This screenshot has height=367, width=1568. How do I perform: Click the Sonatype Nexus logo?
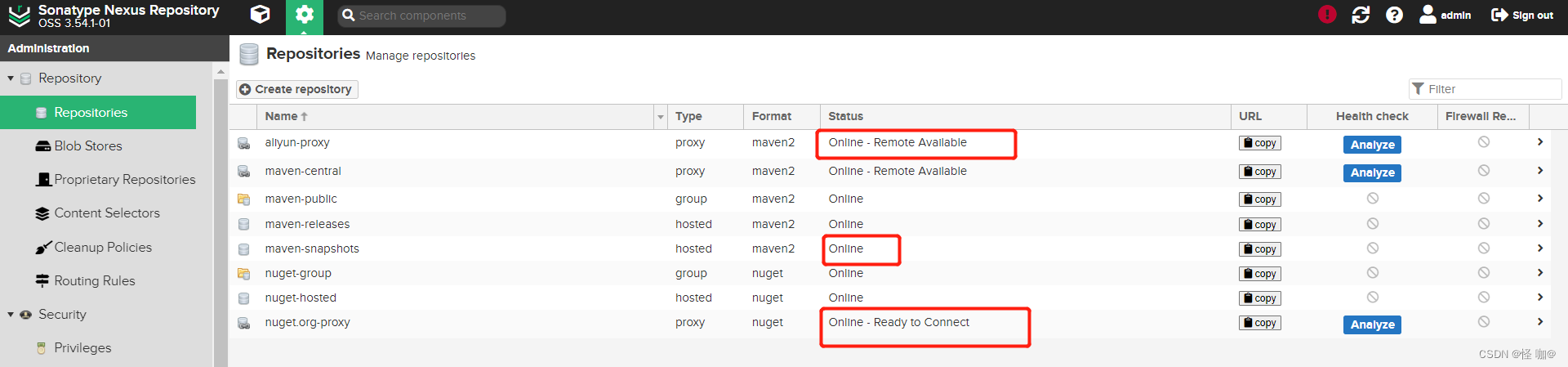click(19, 16)
